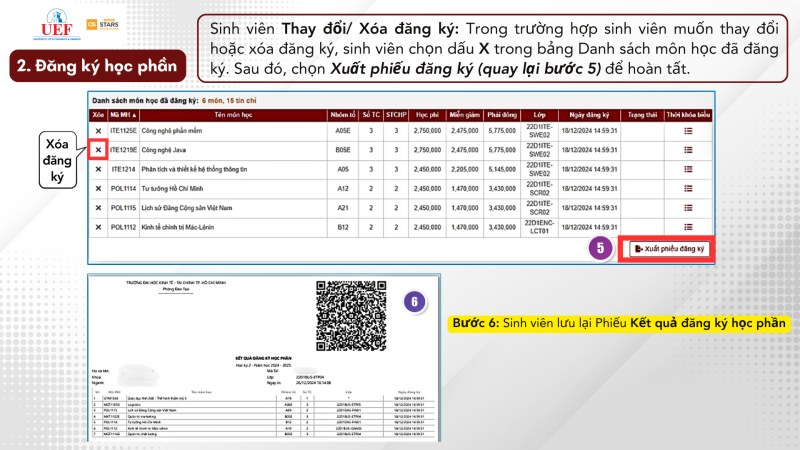View timetable for course ITE1214

pos(688,170)
